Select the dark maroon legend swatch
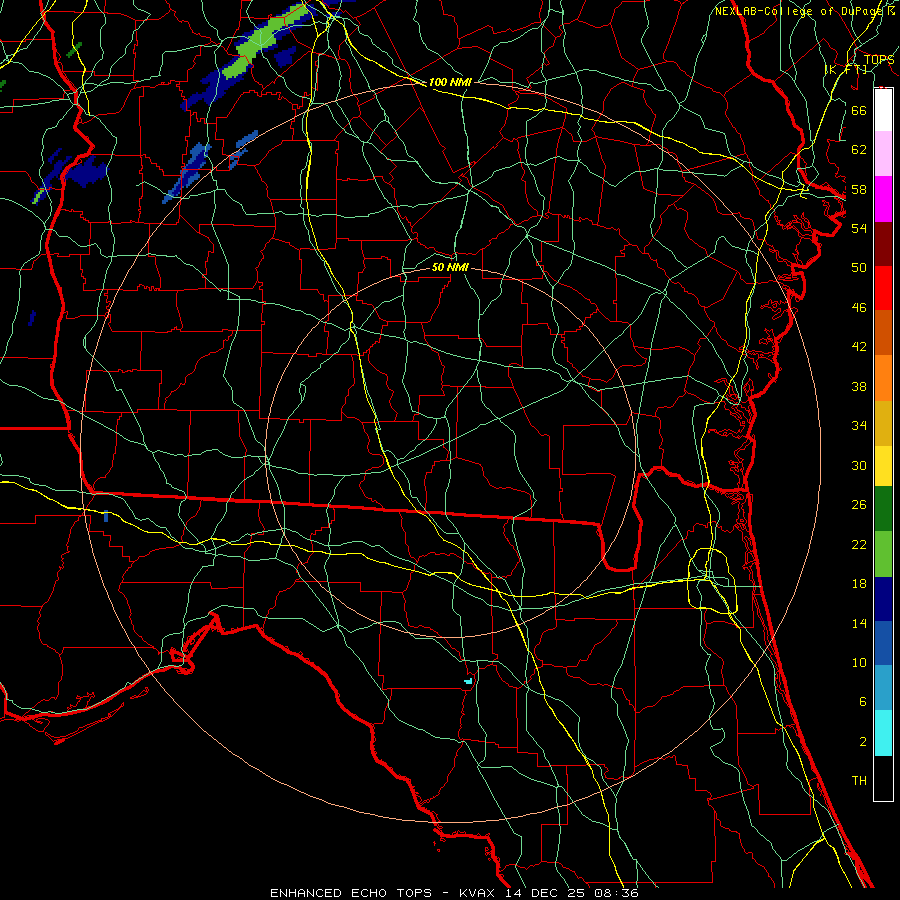This screenshot has height=900, width=900. [x=883, y=243]
